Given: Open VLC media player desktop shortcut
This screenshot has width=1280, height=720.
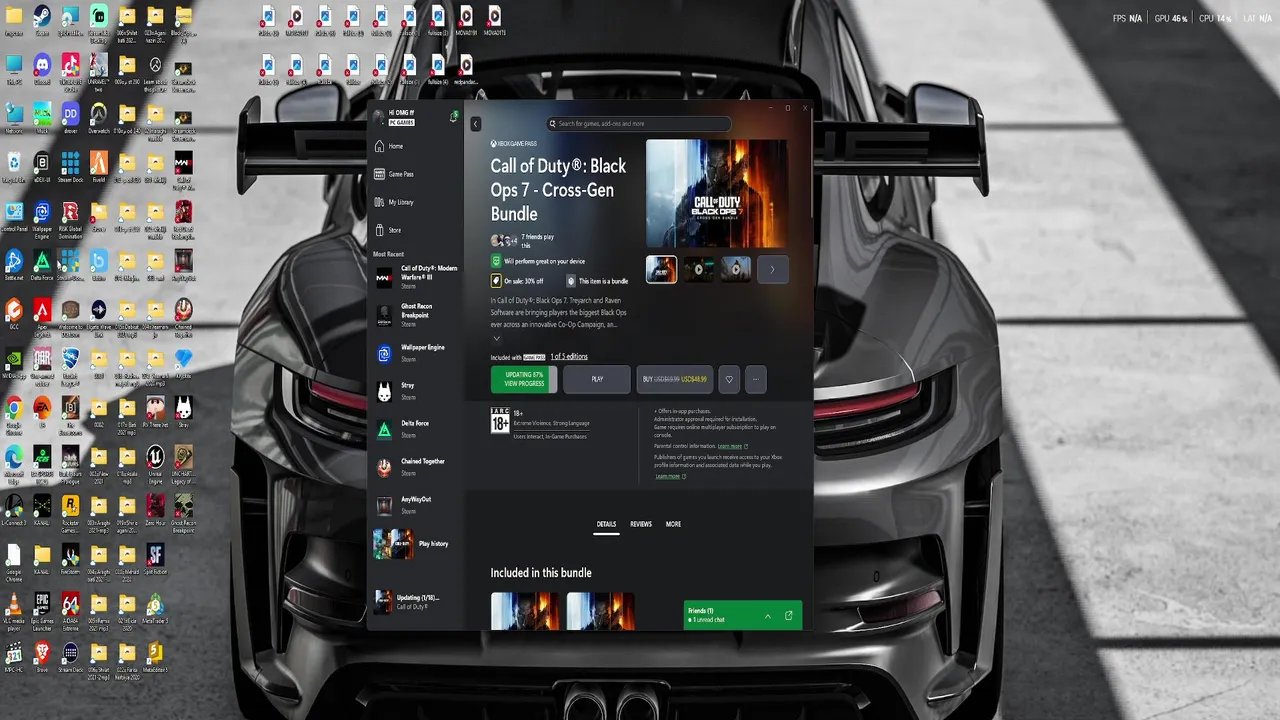Looking at the screenshot, I should pos(14,608).
